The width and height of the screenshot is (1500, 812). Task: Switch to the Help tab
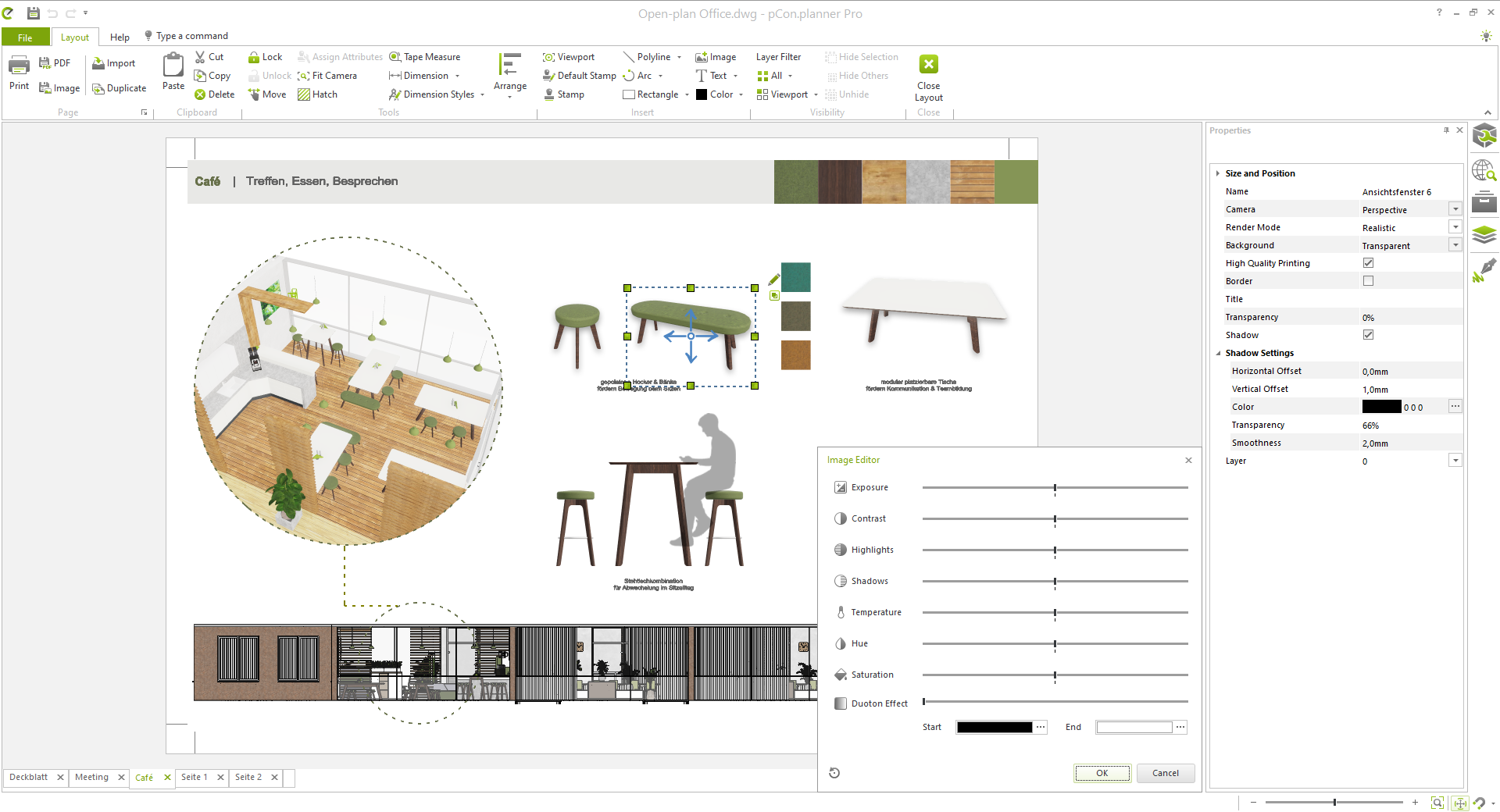coord(120,37)
